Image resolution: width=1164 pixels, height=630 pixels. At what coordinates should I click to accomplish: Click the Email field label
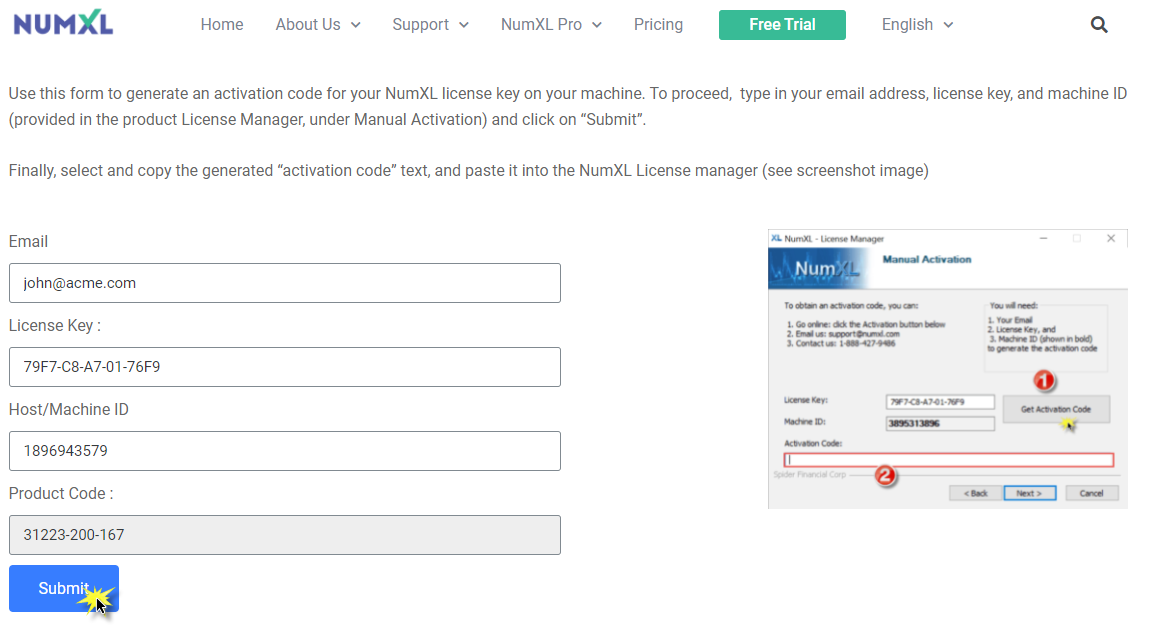(x=28, y=241)
